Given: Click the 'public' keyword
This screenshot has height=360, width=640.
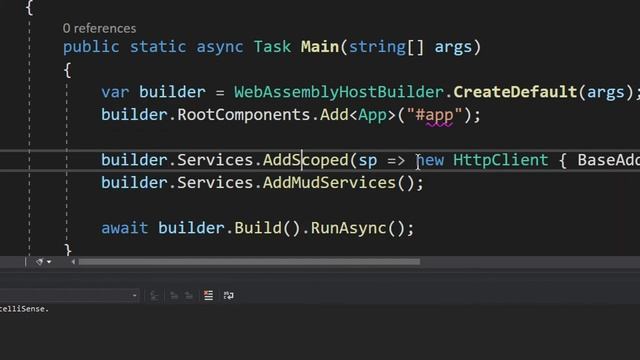Looking at the screenshot, I should [91, 47].
